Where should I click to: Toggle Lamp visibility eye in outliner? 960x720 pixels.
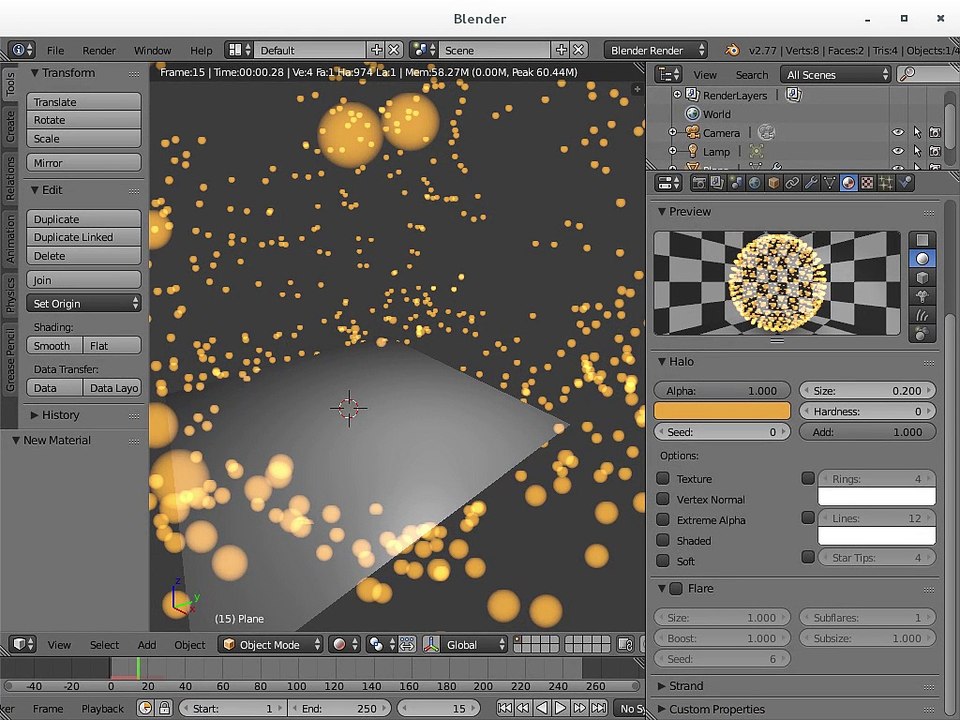898,151
